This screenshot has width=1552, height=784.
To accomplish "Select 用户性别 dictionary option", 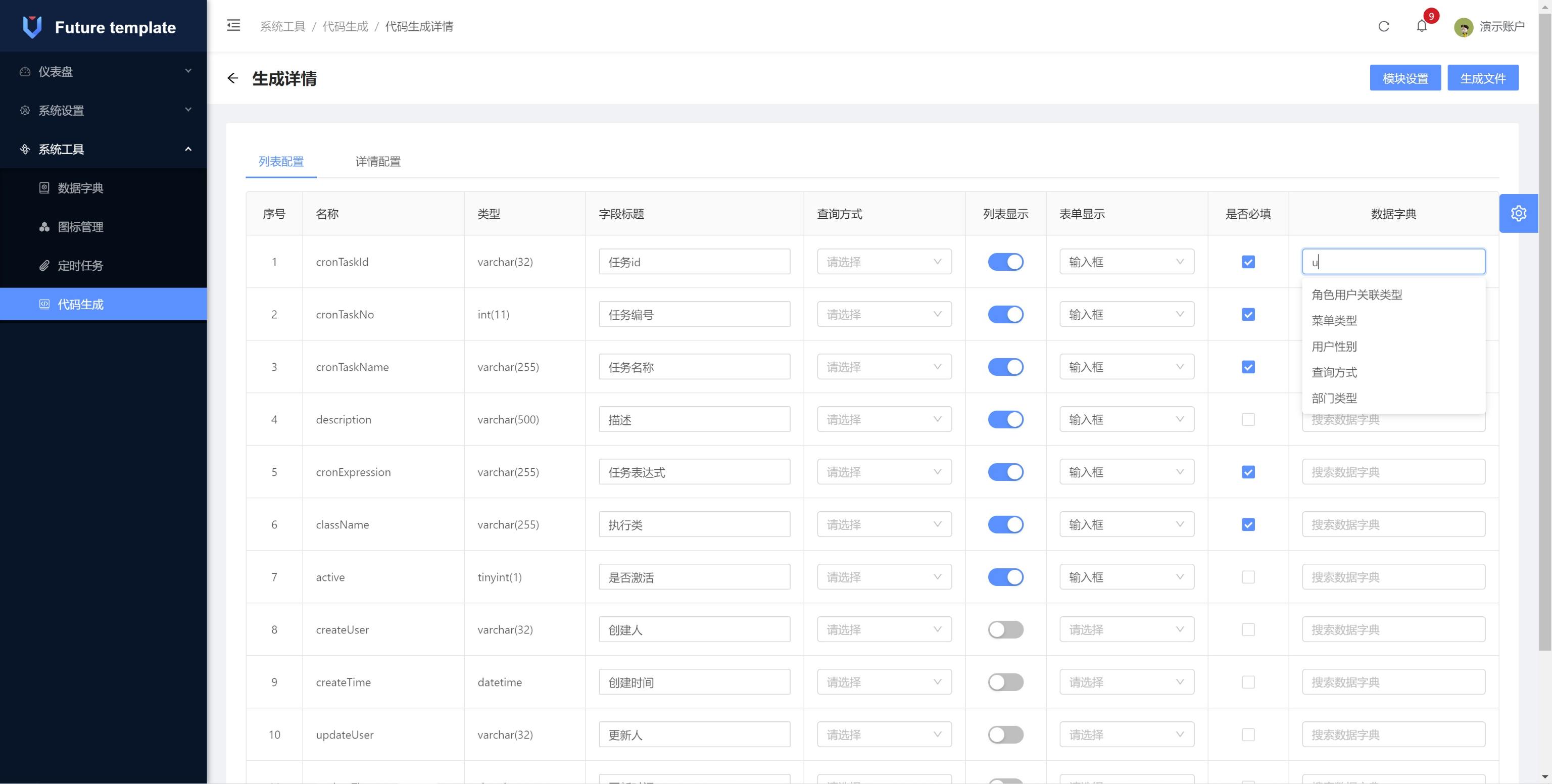I will (1393, 347).
